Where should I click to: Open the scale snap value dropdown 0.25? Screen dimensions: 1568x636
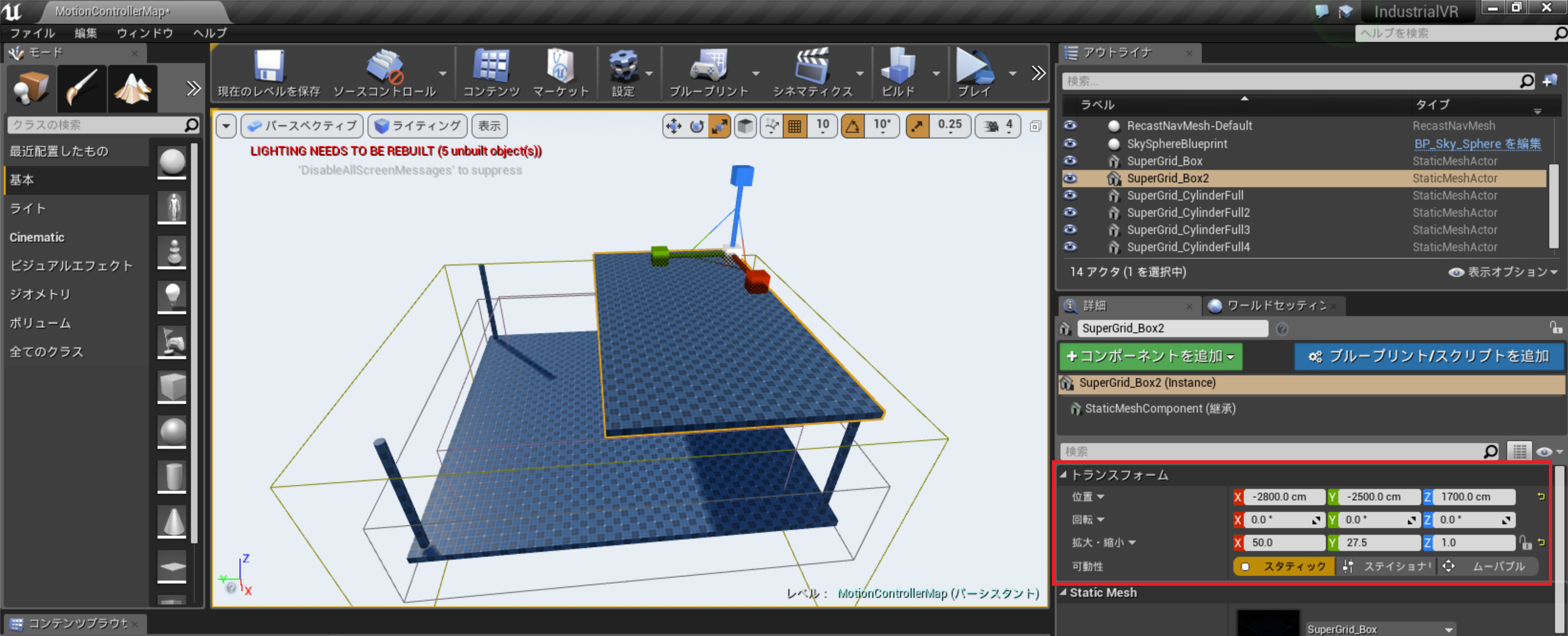(949, 126)
